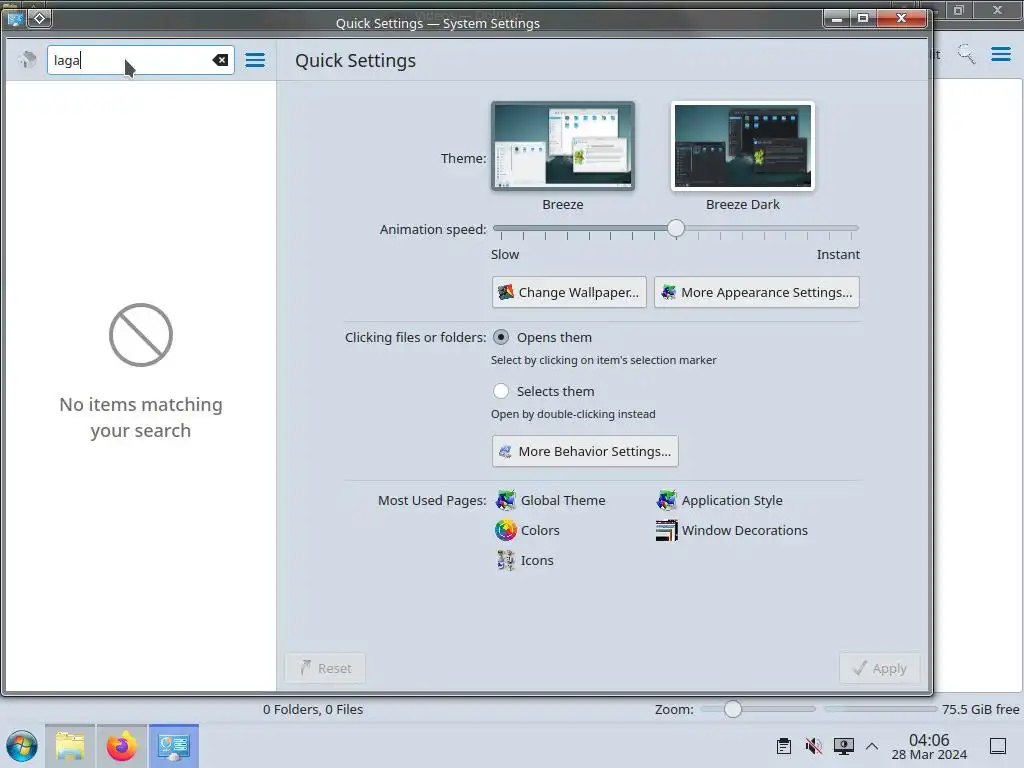1024x768 pixels.
Task: Click the pin-on-all-desktops title bar icon
Action: click(x=39, y=19)
